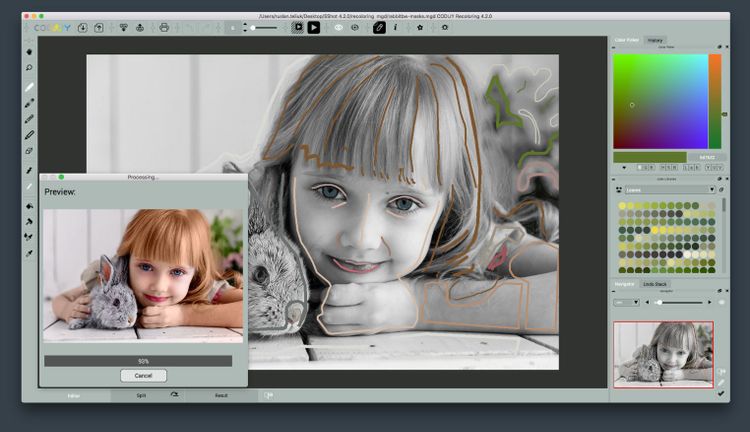Open the navigator zoom level dropdown

pos(627,302)
